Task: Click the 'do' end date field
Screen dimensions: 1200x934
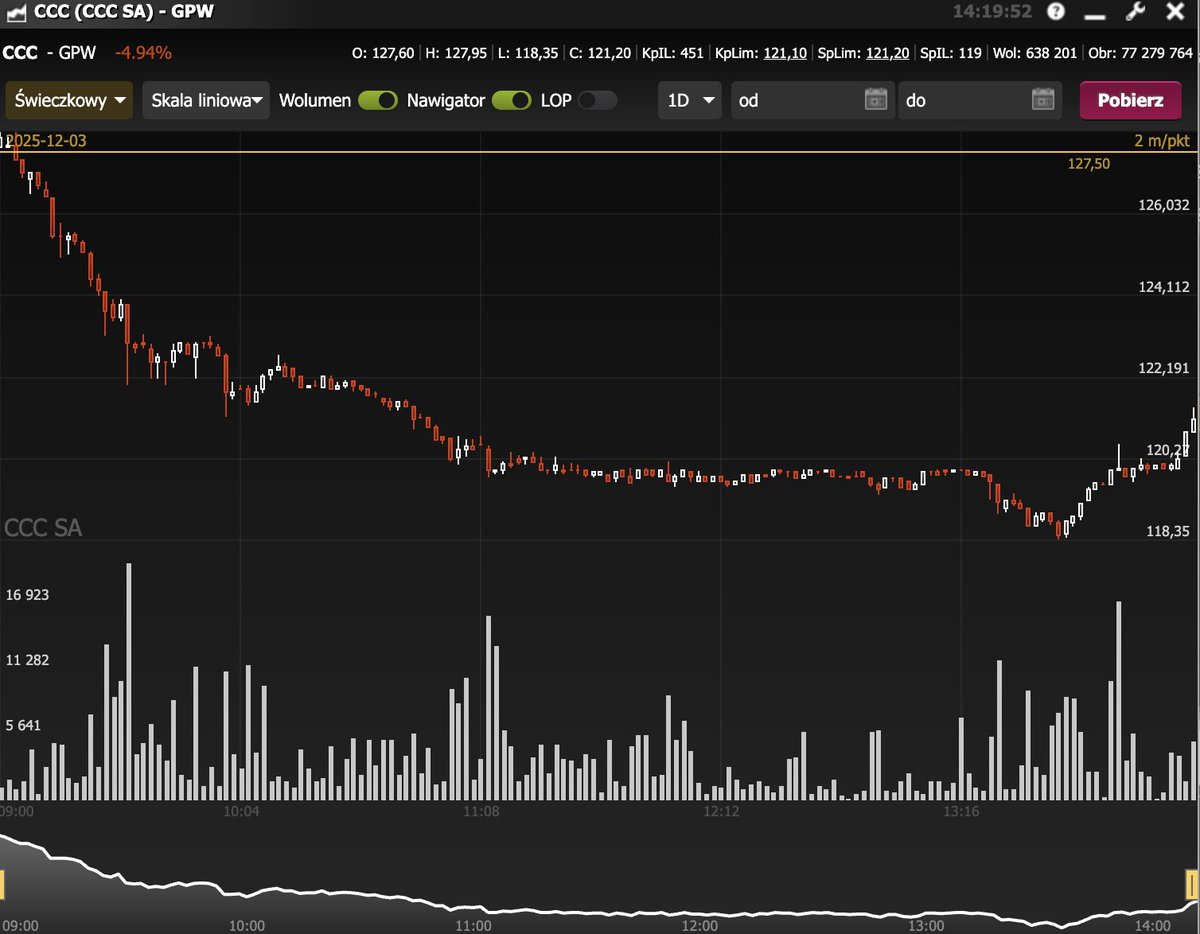Action: tap(978, 100)
